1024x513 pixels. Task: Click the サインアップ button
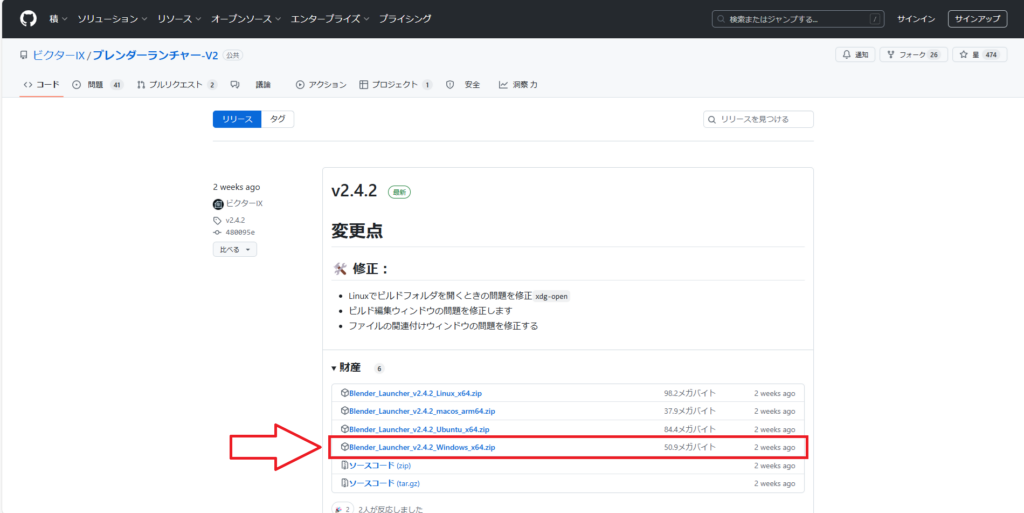pos(977,19)
